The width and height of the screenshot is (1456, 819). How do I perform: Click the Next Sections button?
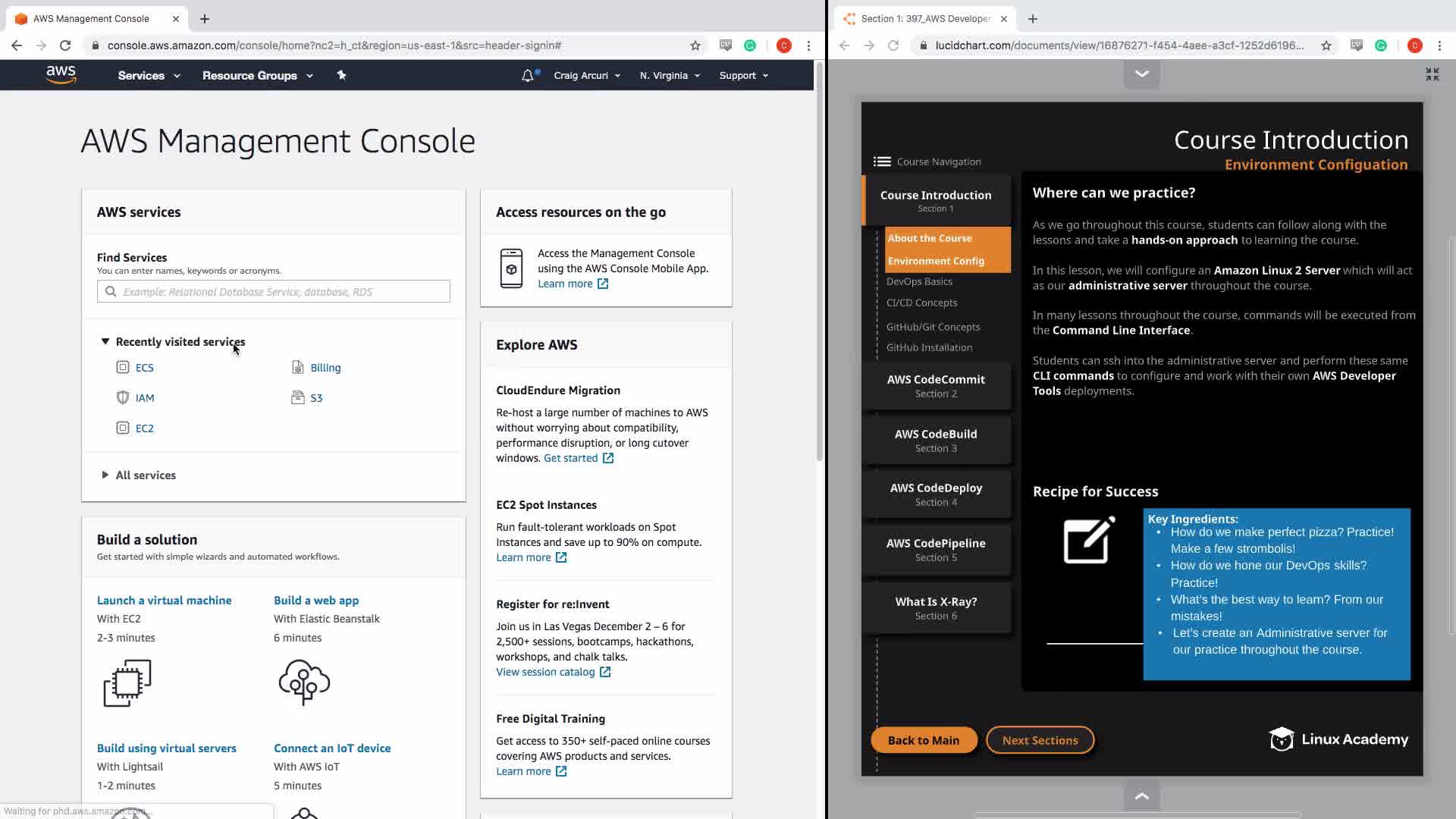(x=1040, y=740)
